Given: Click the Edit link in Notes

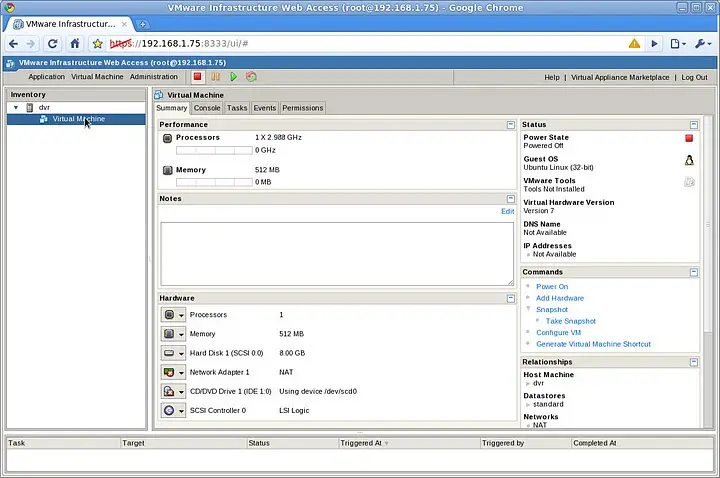Looking at the screenshot, I should coord(507,211).
